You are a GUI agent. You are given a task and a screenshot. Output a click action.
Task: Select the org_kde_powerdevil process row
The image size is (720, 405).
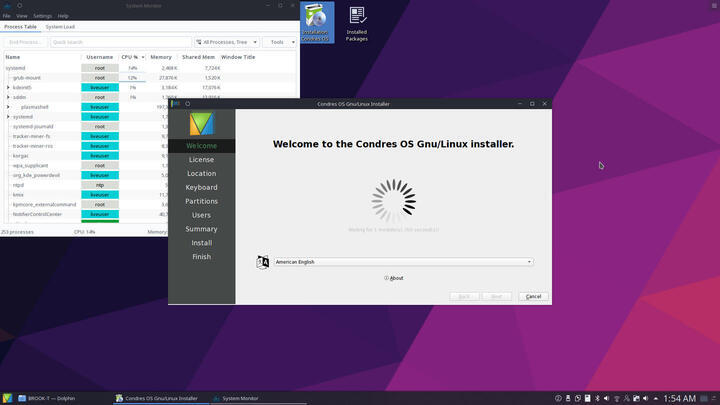coord(86,175)
